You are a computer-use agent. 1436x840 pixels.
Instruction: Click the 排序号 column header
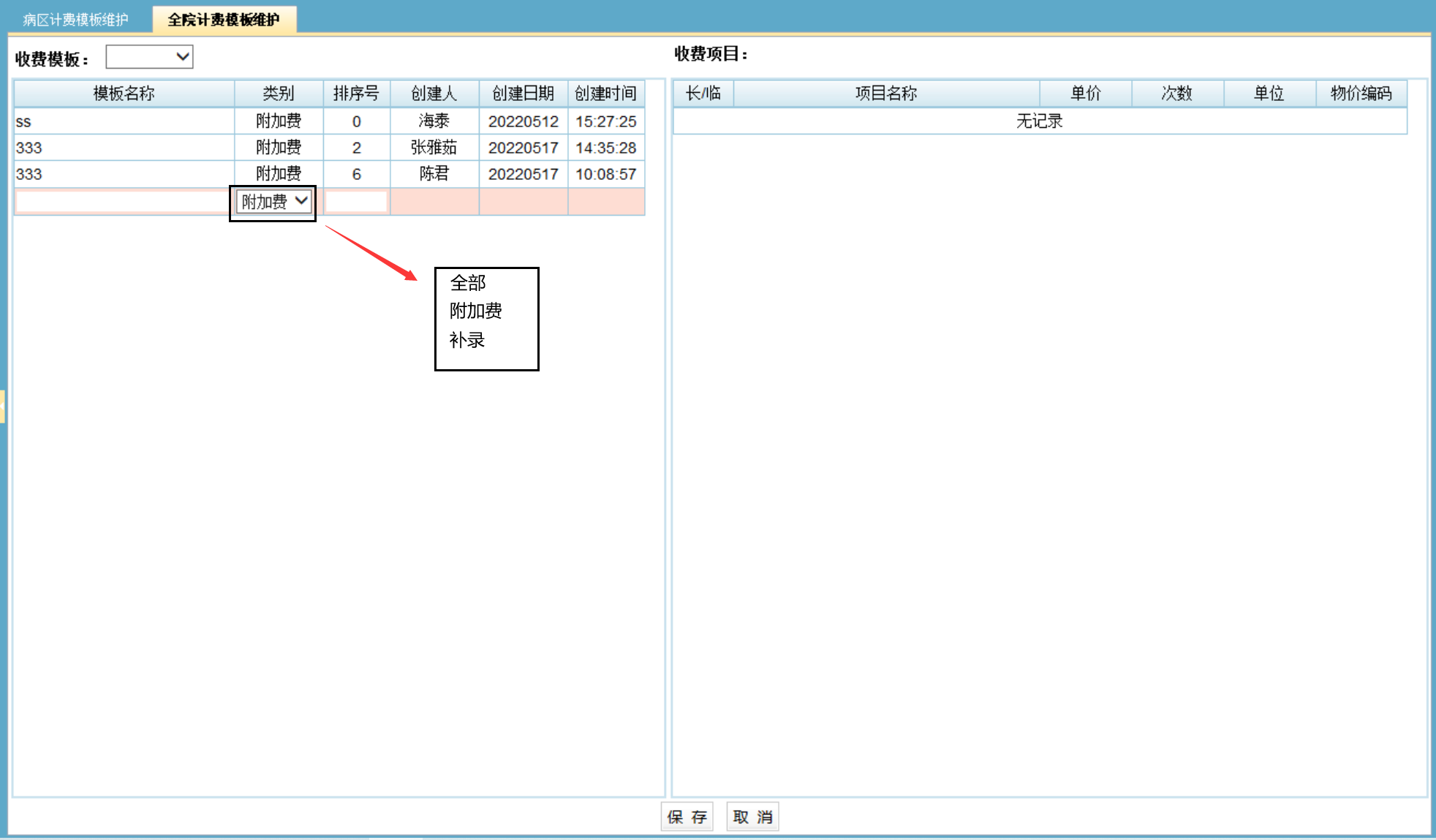[356, 94]
